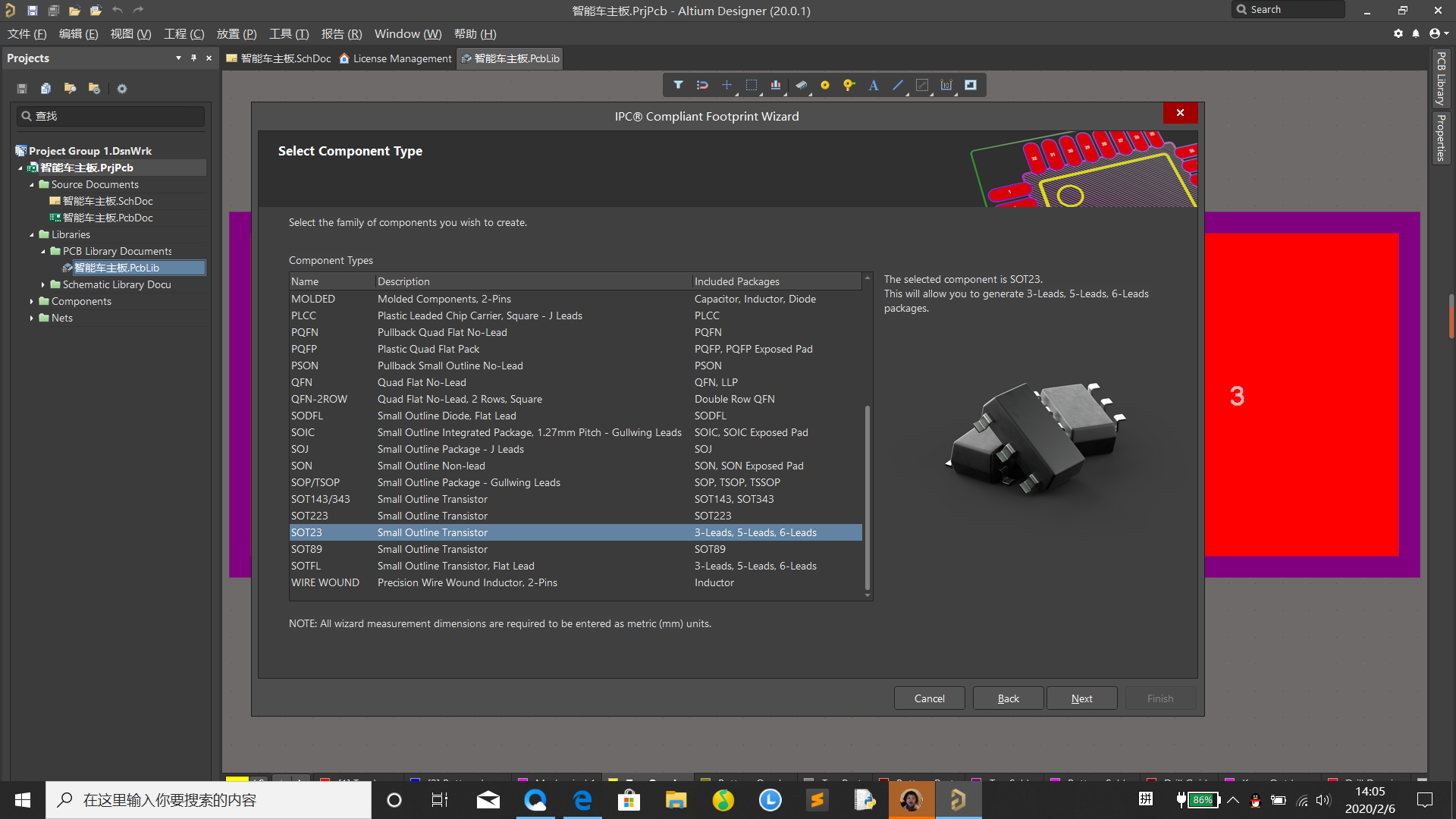Select the Place Line tool
Screen dimensions: 1456x819
[897, 85]
